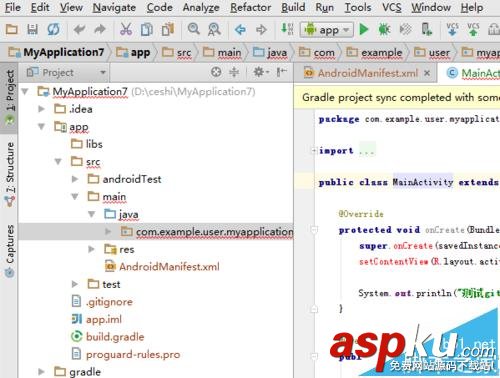Click the collapse all icon in Project panel

coord(234,72)
